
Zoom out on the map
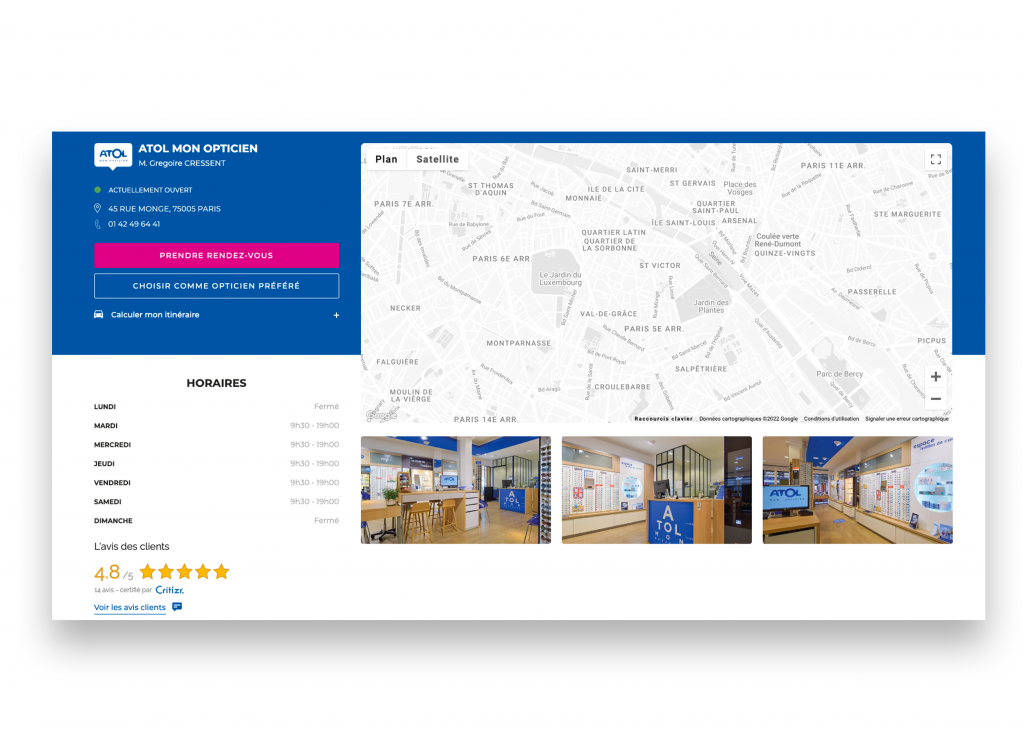[x=935, y=399]
